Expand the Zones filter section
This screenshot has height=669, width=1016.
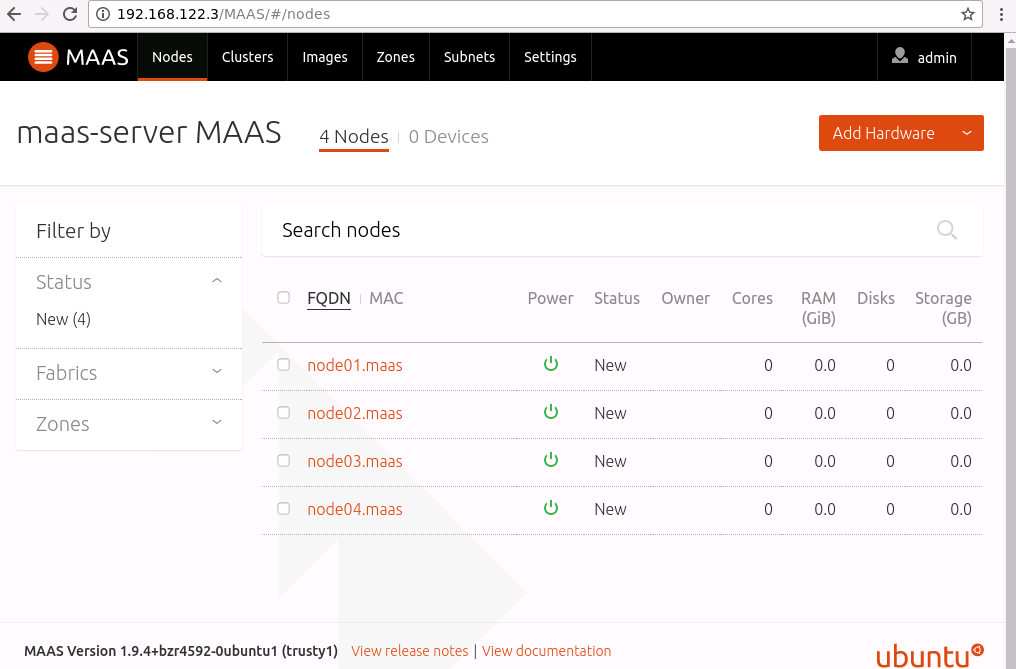(217, 422)
